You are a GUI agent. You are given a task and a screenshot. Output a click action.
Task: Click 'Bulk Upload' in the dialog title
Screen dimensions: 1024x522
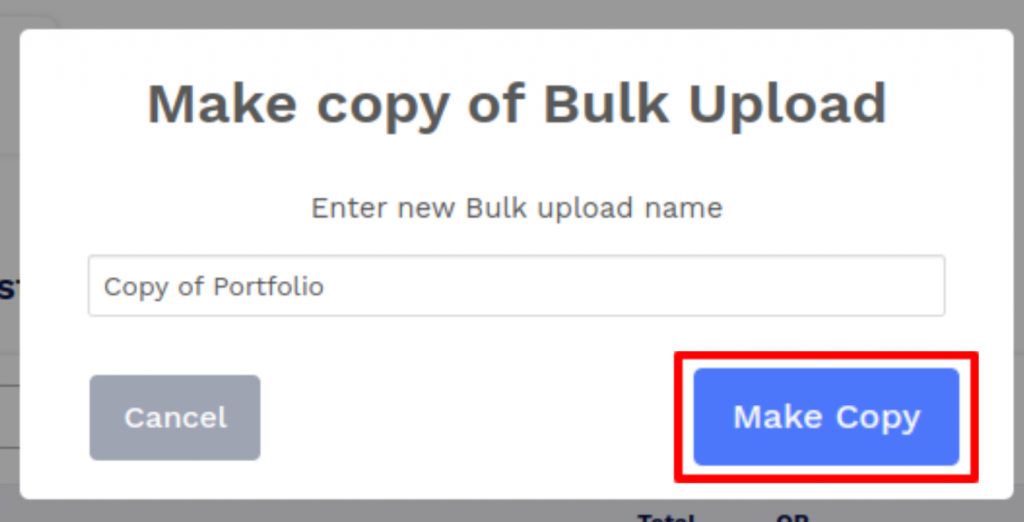pos(715,104)
